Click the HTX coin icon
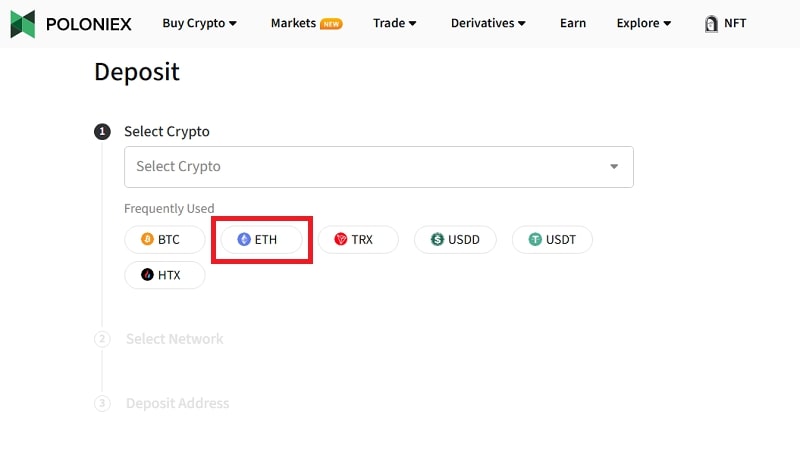This screenshot has height=452, width=800. click(x=147, y=275)
